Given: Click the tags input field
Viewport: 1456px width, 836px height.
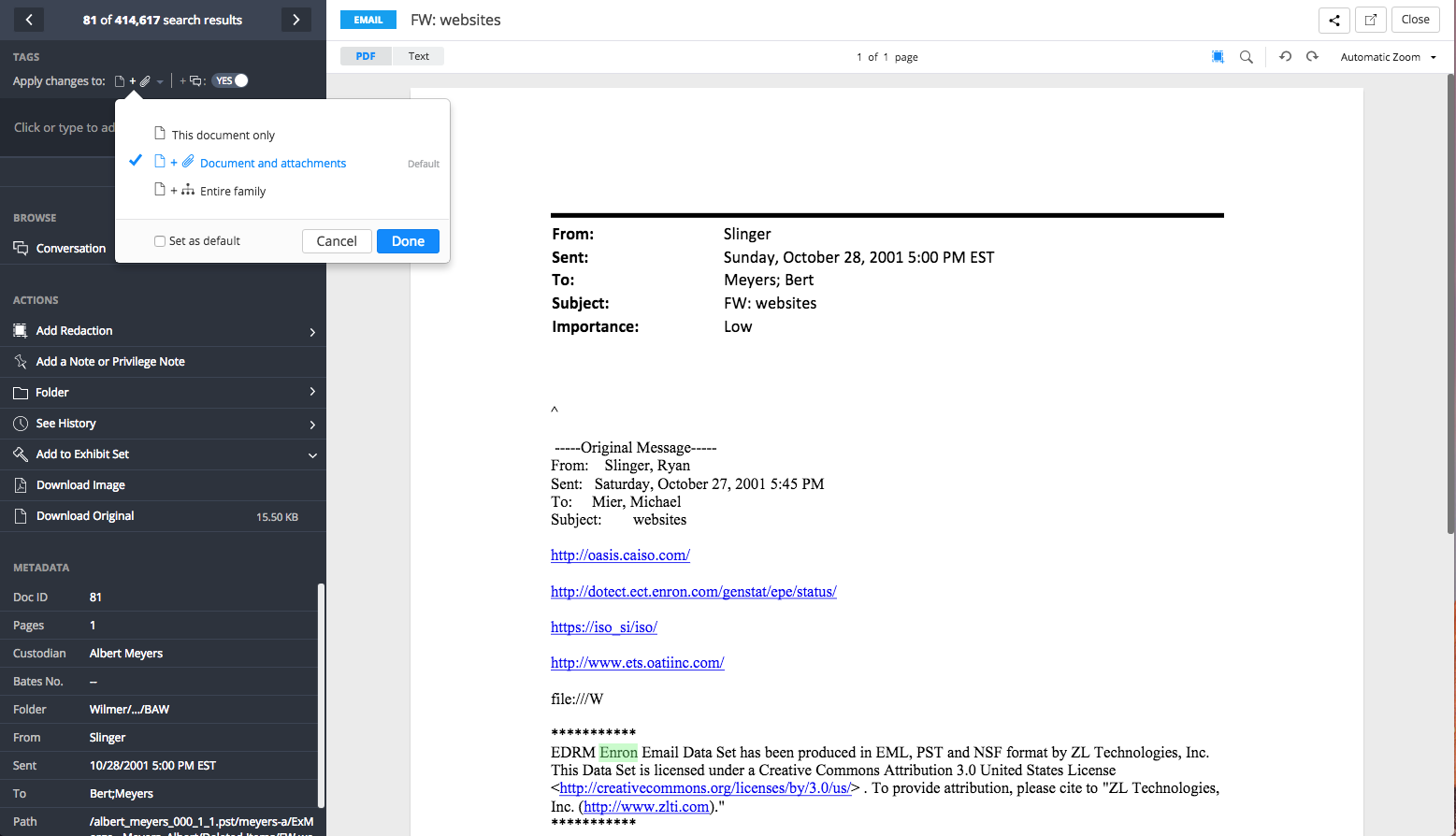Looking at the screenshot, I should (x=64, y=128).
